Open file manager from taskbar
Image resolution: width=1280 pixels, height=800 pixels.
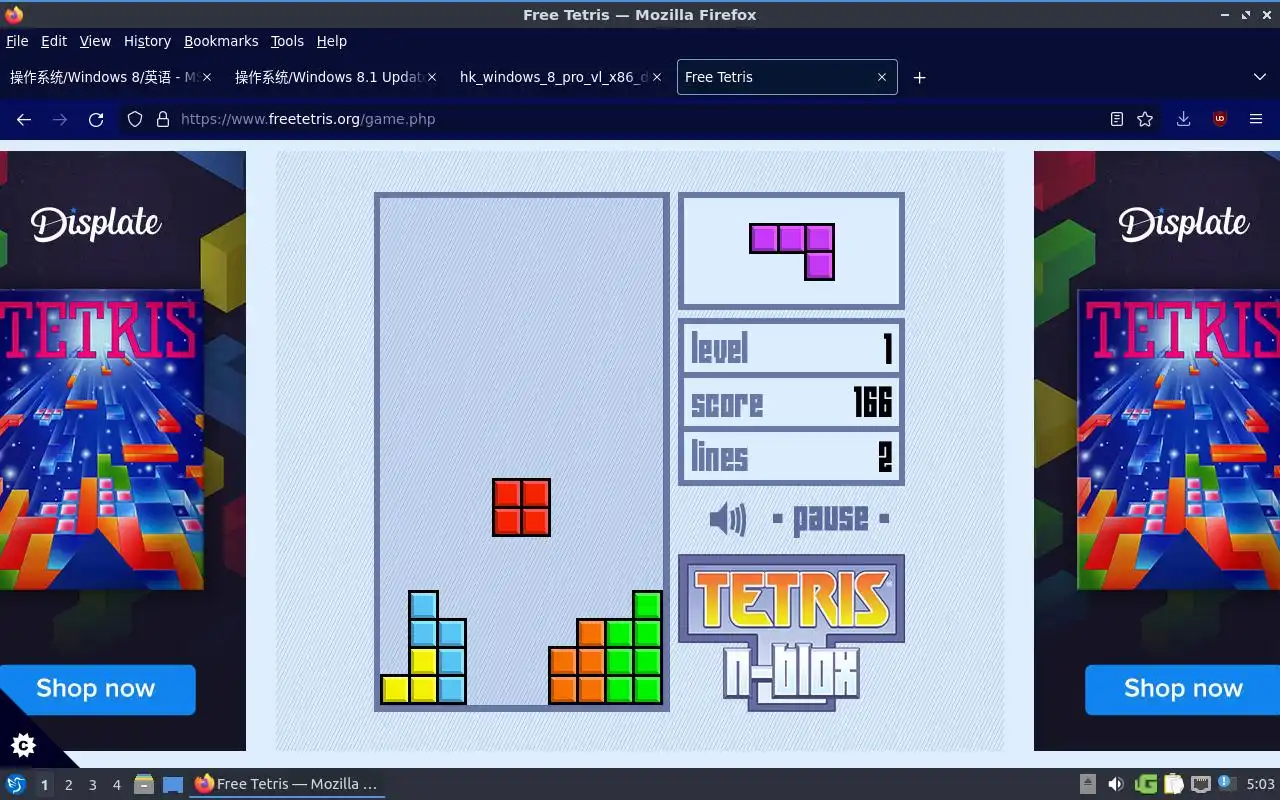[x=144, y=784]
